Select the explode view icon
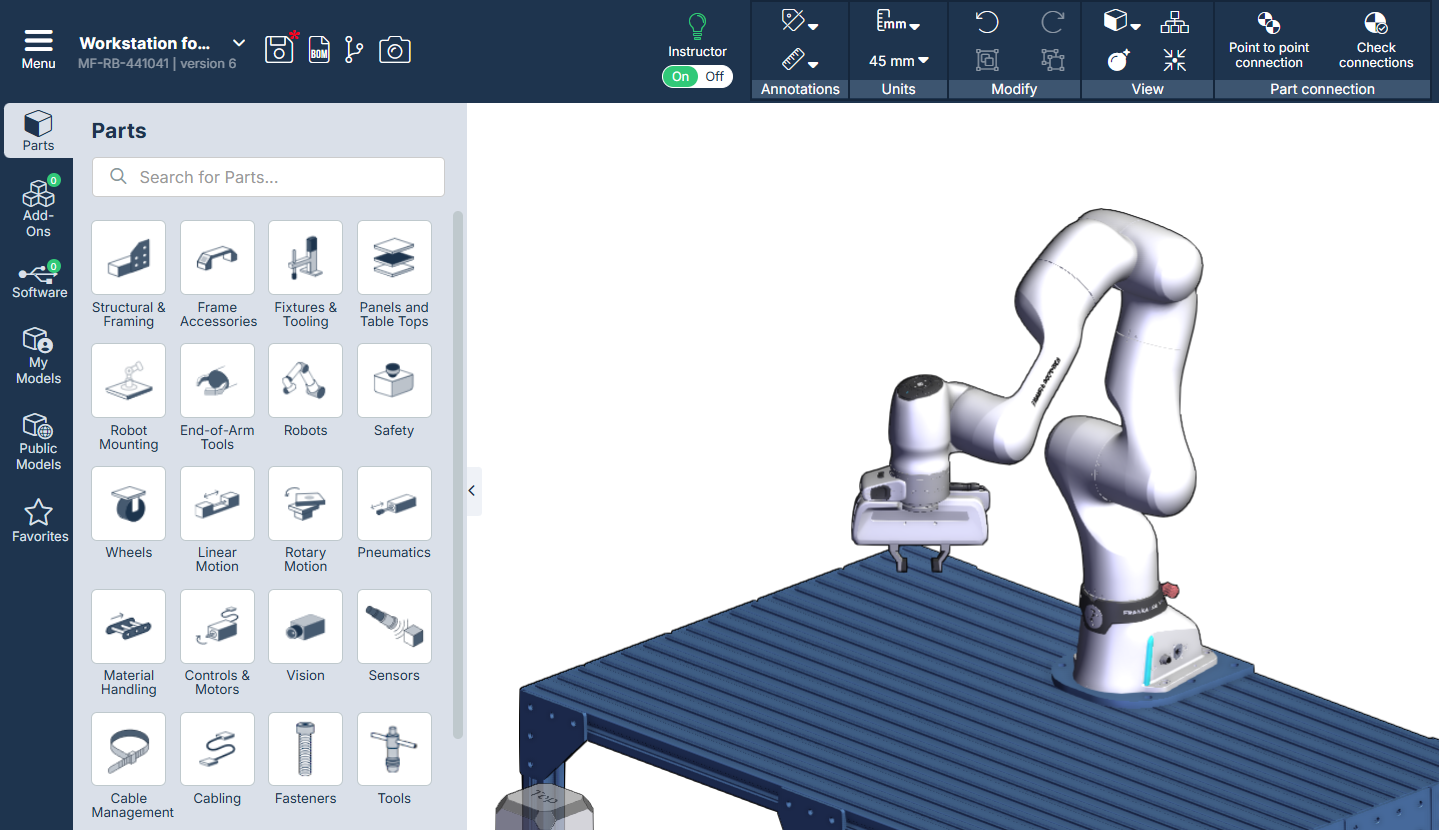Screen dimensions: 1439x830 point(1119,60)
